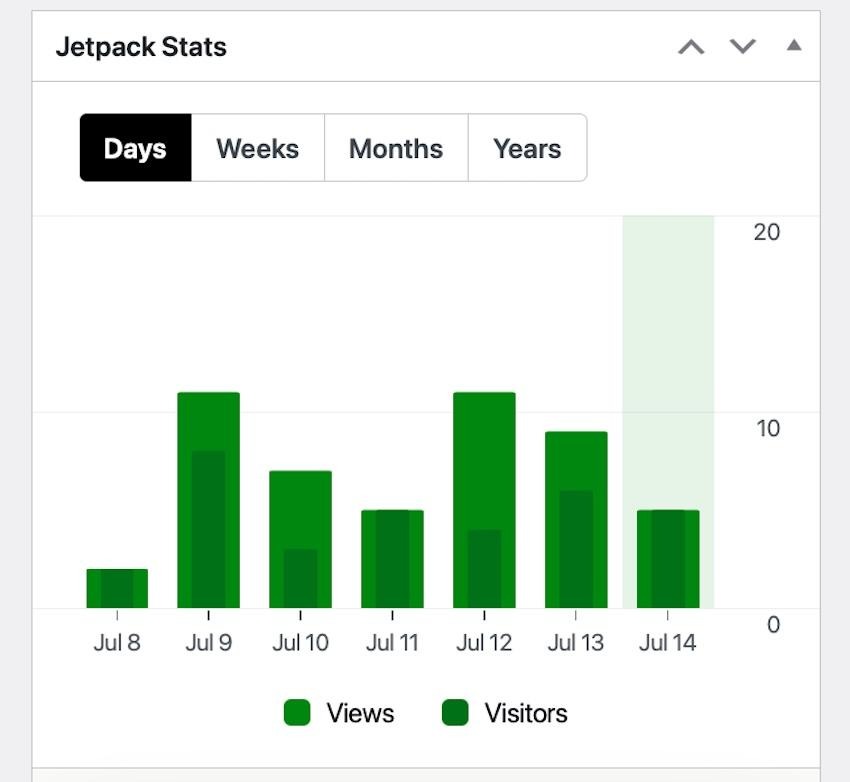
Task: Collapse the Jetpack Stats panel
Action: (x=794, y=46)
